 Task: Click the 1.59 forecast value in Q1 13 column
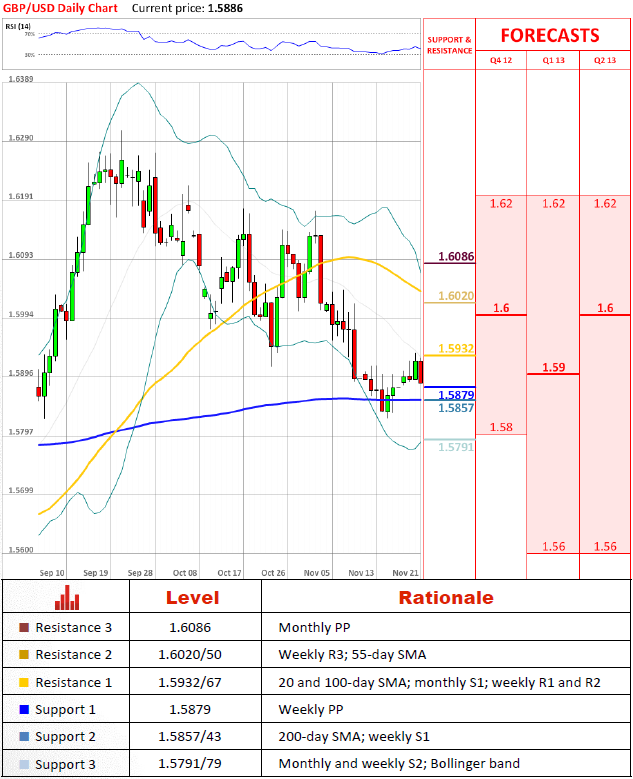click(x=553, y=367)
